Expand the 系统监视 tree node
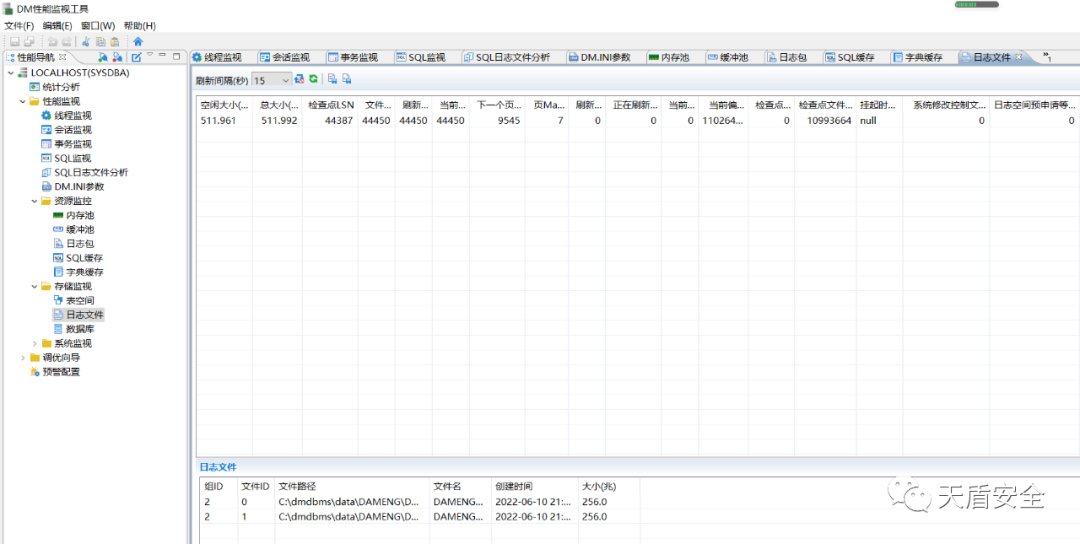 click(x=35, y=343)
